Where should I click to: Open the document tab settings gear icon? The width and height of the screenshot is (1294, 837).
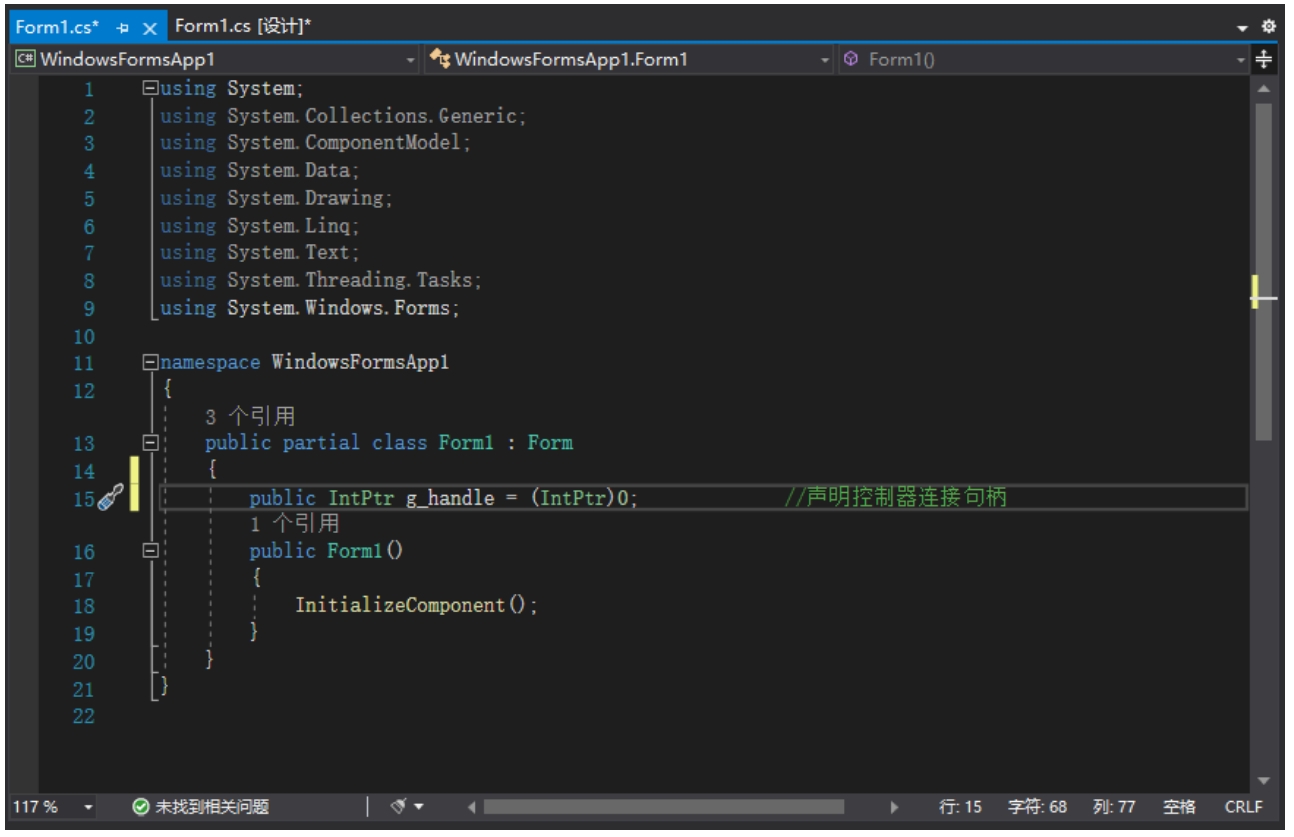tap(1268, 27)
